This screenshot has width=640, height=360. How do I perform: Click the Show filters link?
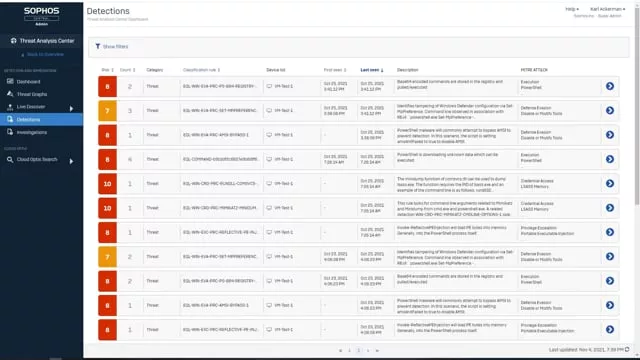click(116, 47)
